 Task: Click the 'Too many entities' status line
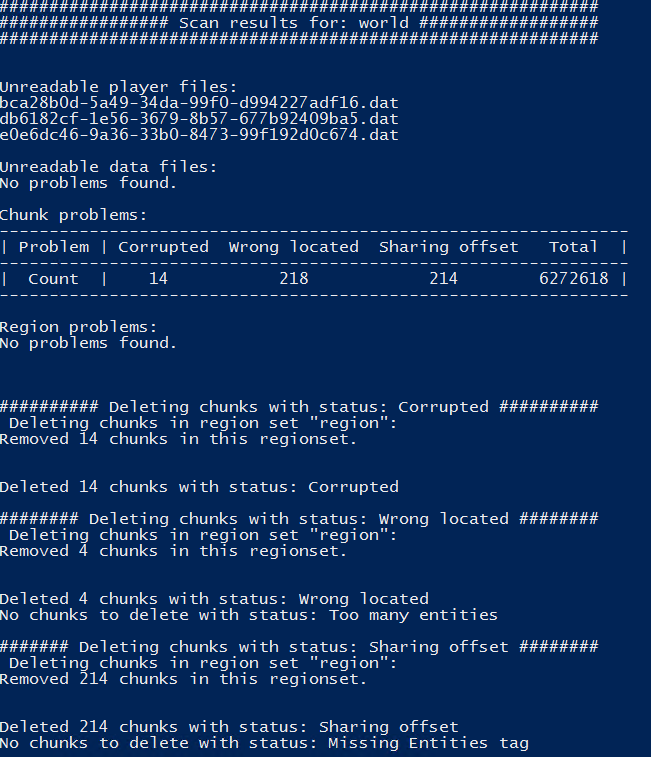pos(248,615)
